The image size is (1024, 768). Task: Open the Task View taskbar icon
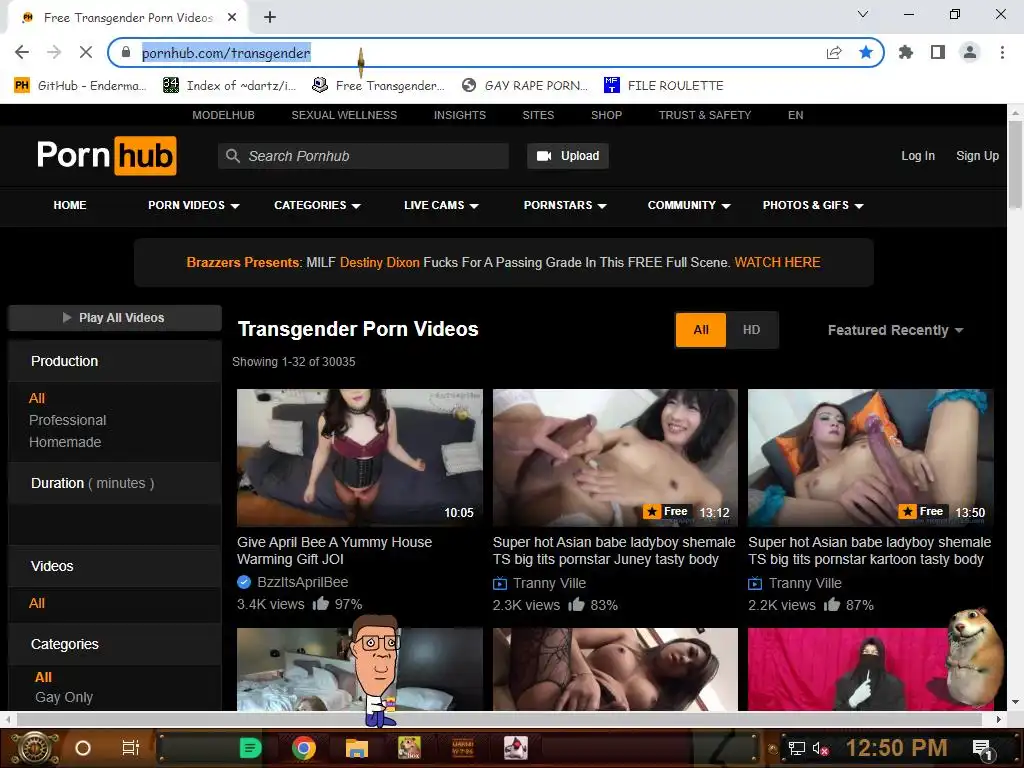(x=131, y=748)
